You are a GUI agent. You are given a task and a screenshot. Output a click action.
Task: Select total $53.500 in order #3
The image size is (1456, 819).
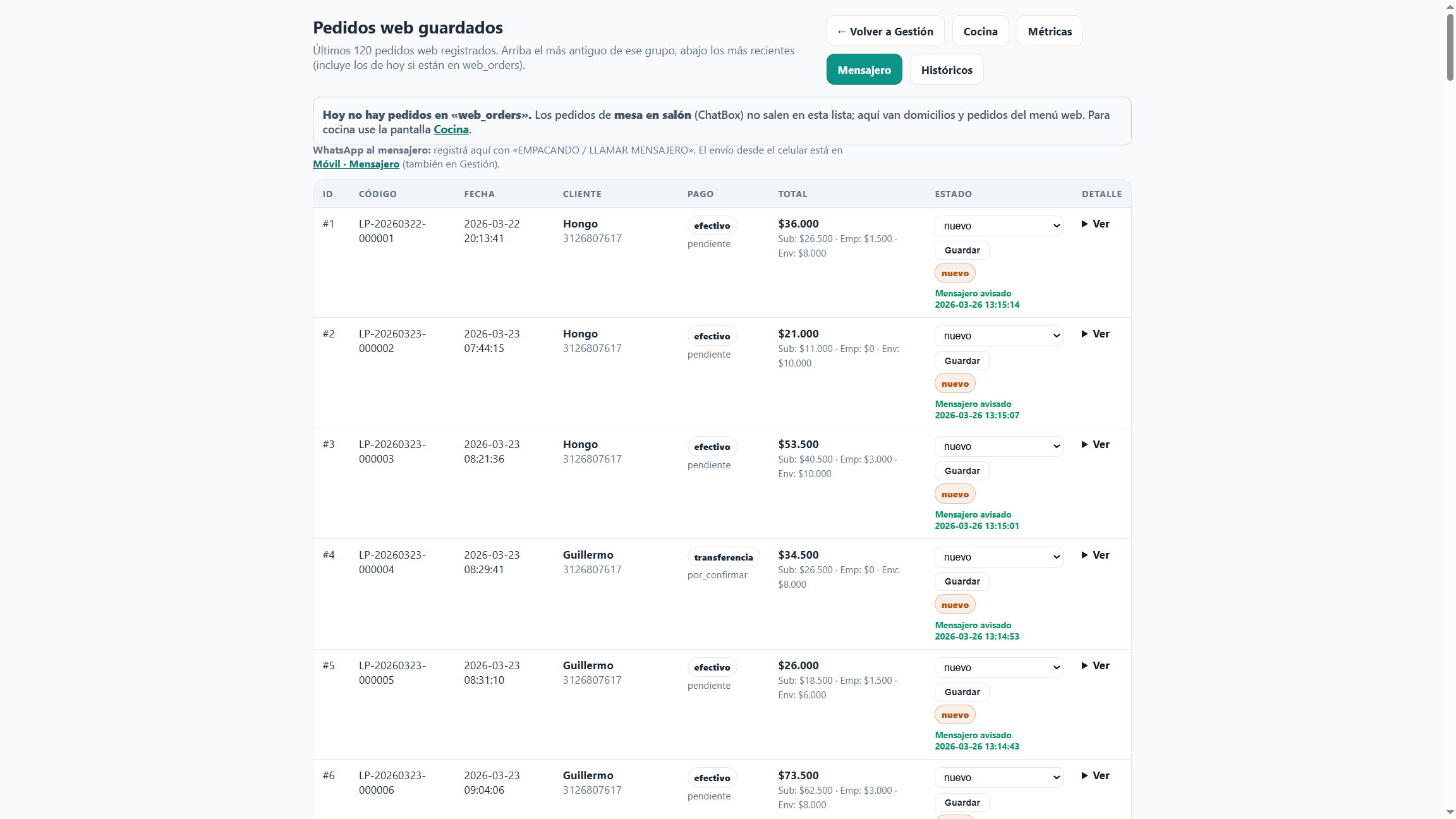(x=798, y=444)
